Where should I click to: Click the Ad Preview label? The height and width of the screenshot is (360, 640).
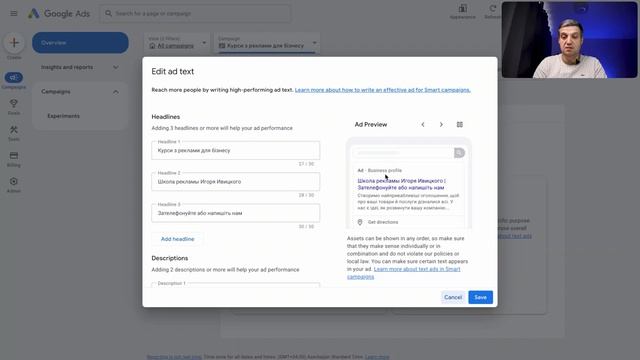tap(371, 124)
